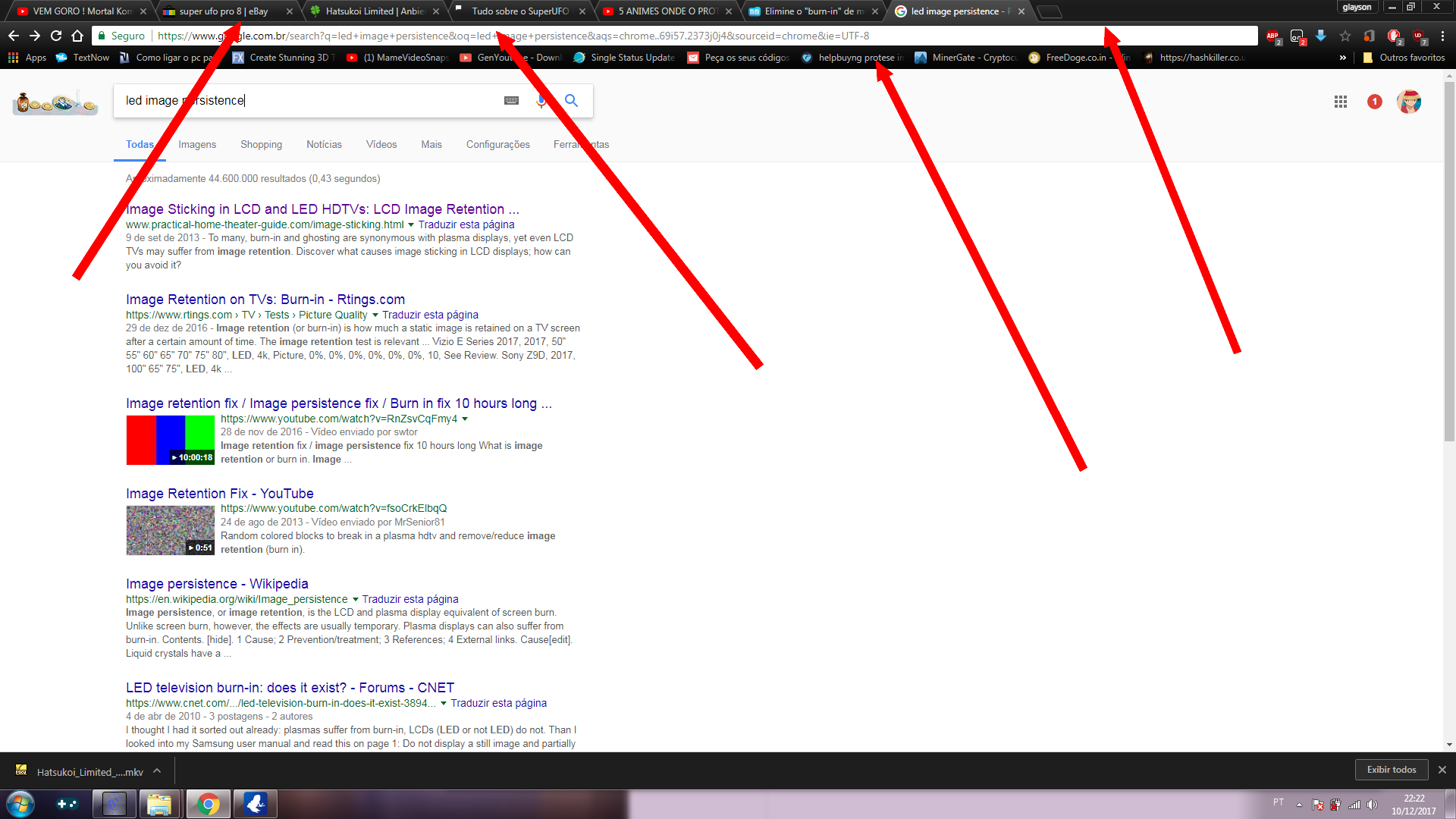
Task: Expand the arrow beside the cnet.com URL
Action: (x=444, y=703)
